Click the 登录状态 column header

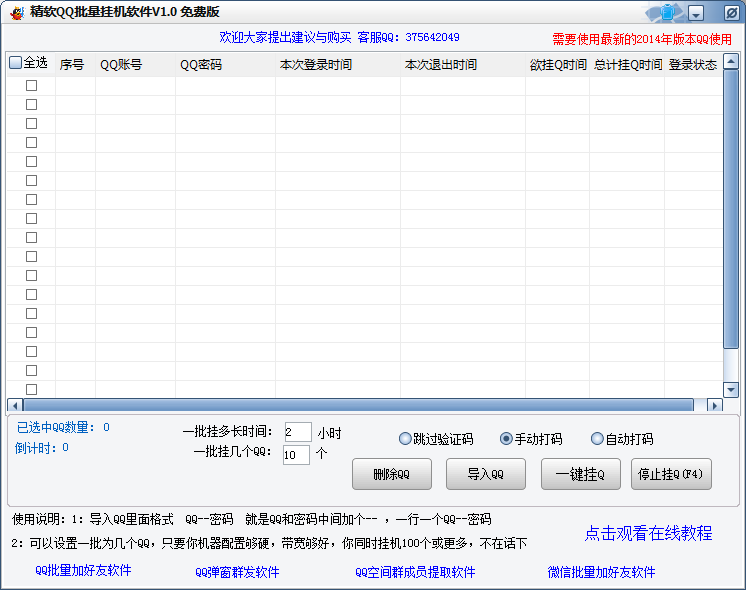click(693, 65)
